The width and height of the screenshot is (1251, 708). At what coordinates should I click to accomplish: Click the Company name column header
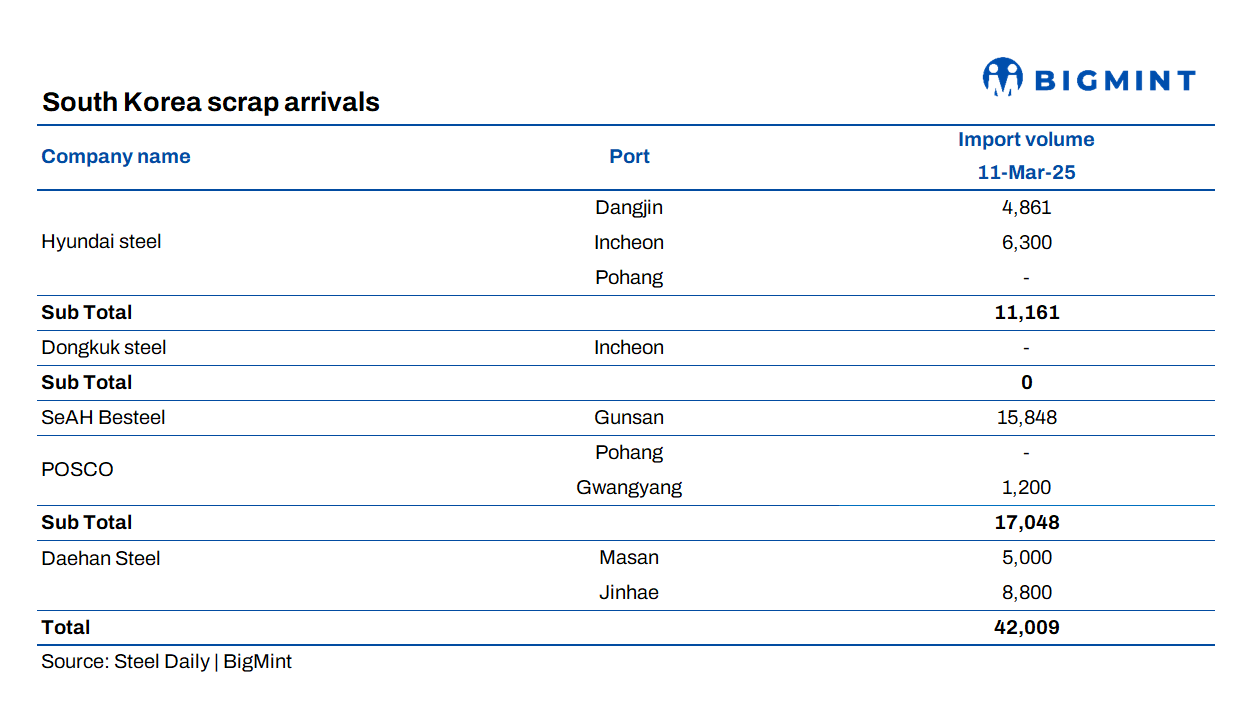(115, 156)
